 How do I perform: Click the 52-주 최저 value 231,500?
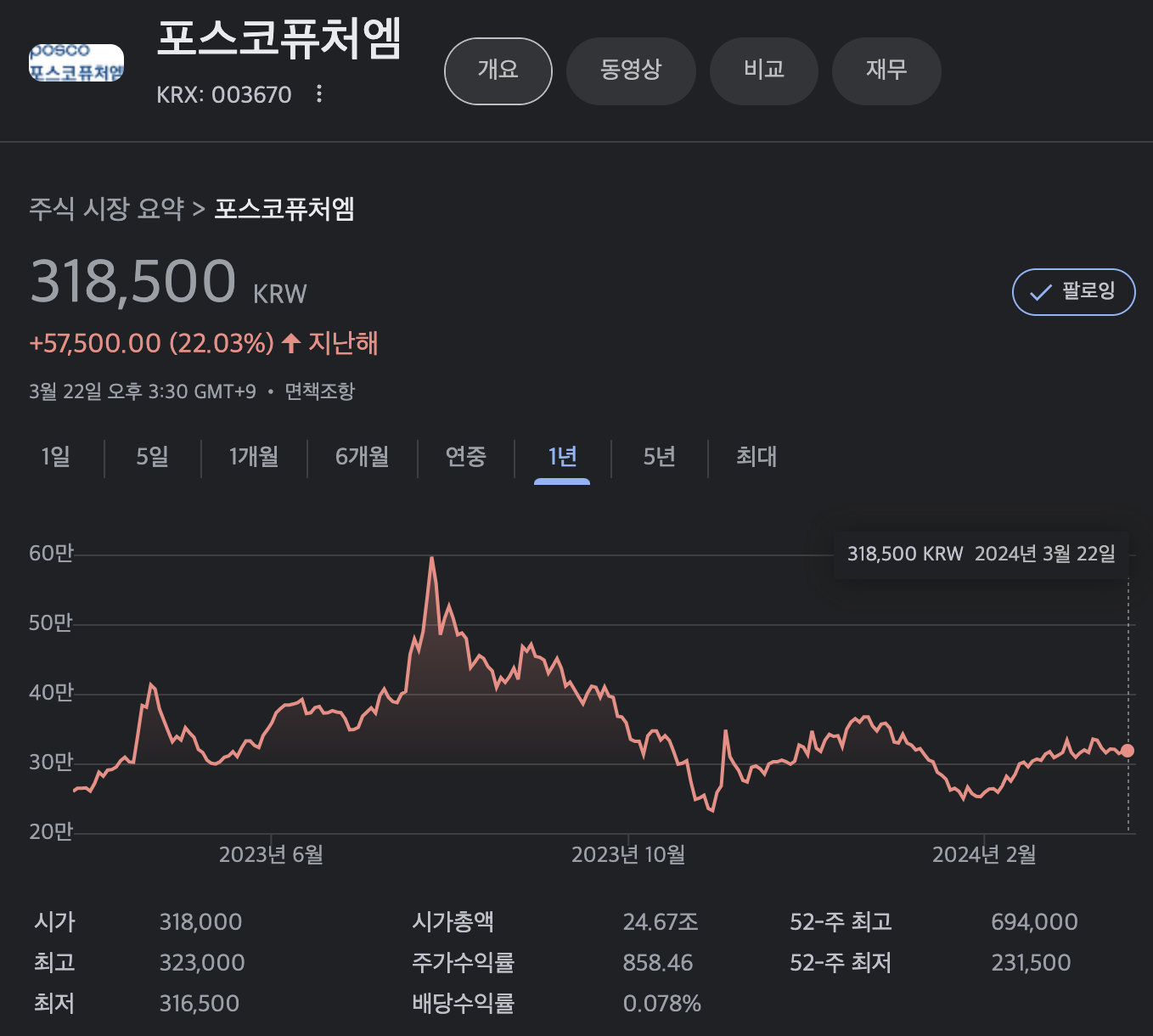pos(1031,963)
